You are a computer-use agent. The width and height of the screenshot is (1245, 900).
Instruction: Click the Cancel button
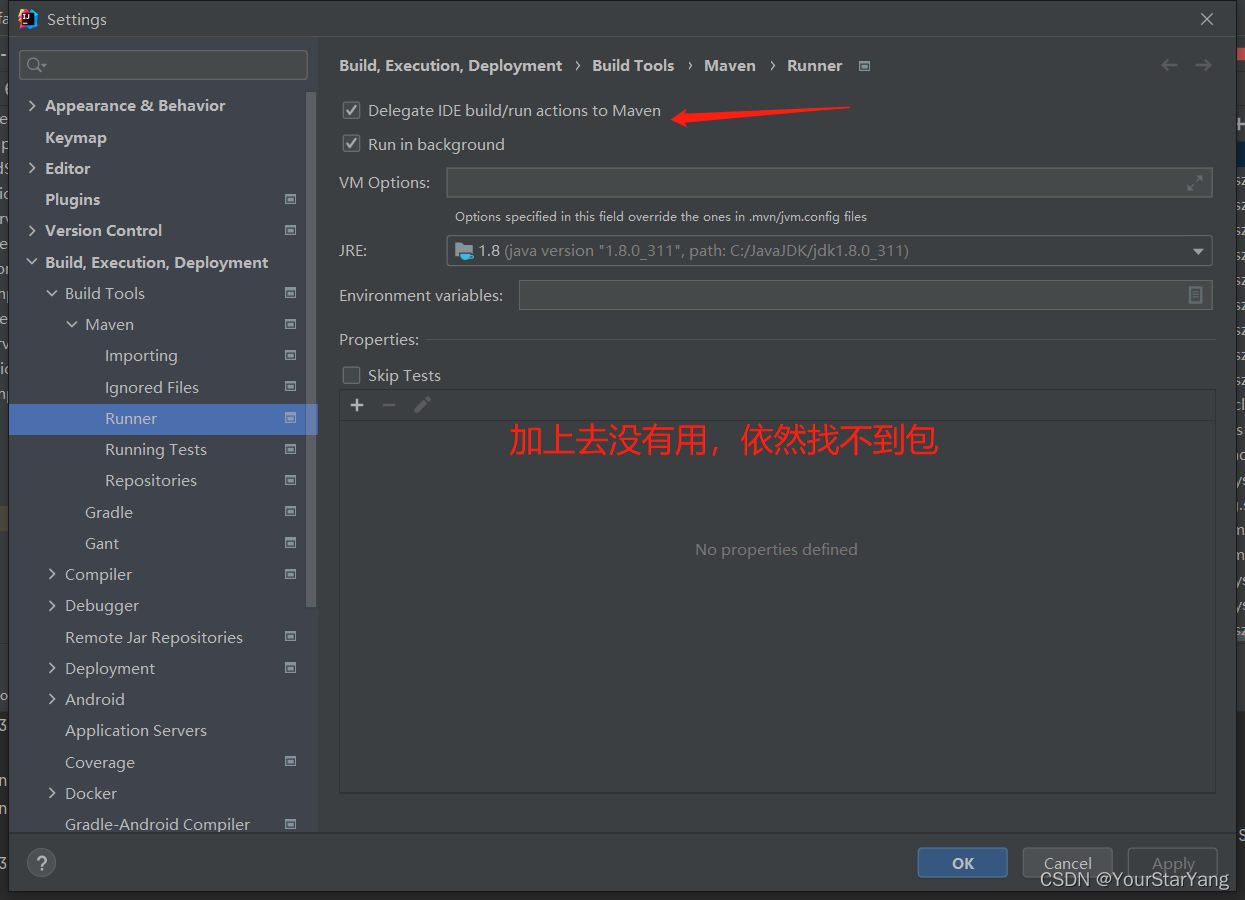tap(1066, 862)
